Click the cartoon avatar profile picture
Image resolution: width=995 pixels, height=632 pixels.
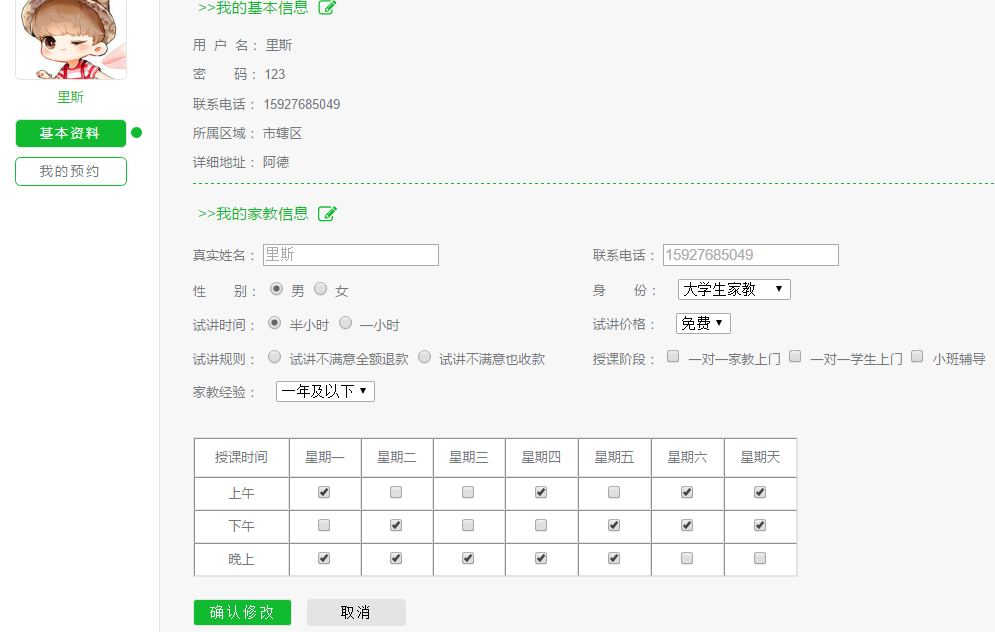tap(71, 38)
